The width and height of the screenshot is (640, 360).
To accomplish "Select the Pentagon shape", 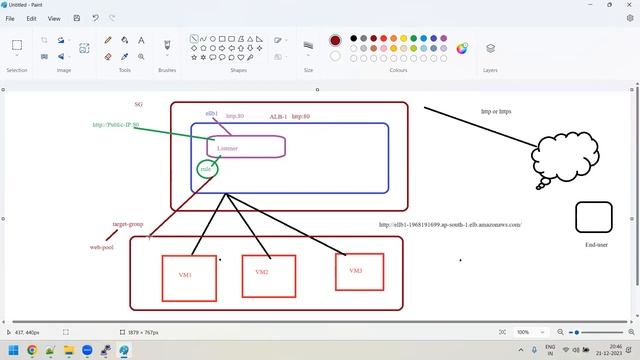I will [x=203, y=48].
